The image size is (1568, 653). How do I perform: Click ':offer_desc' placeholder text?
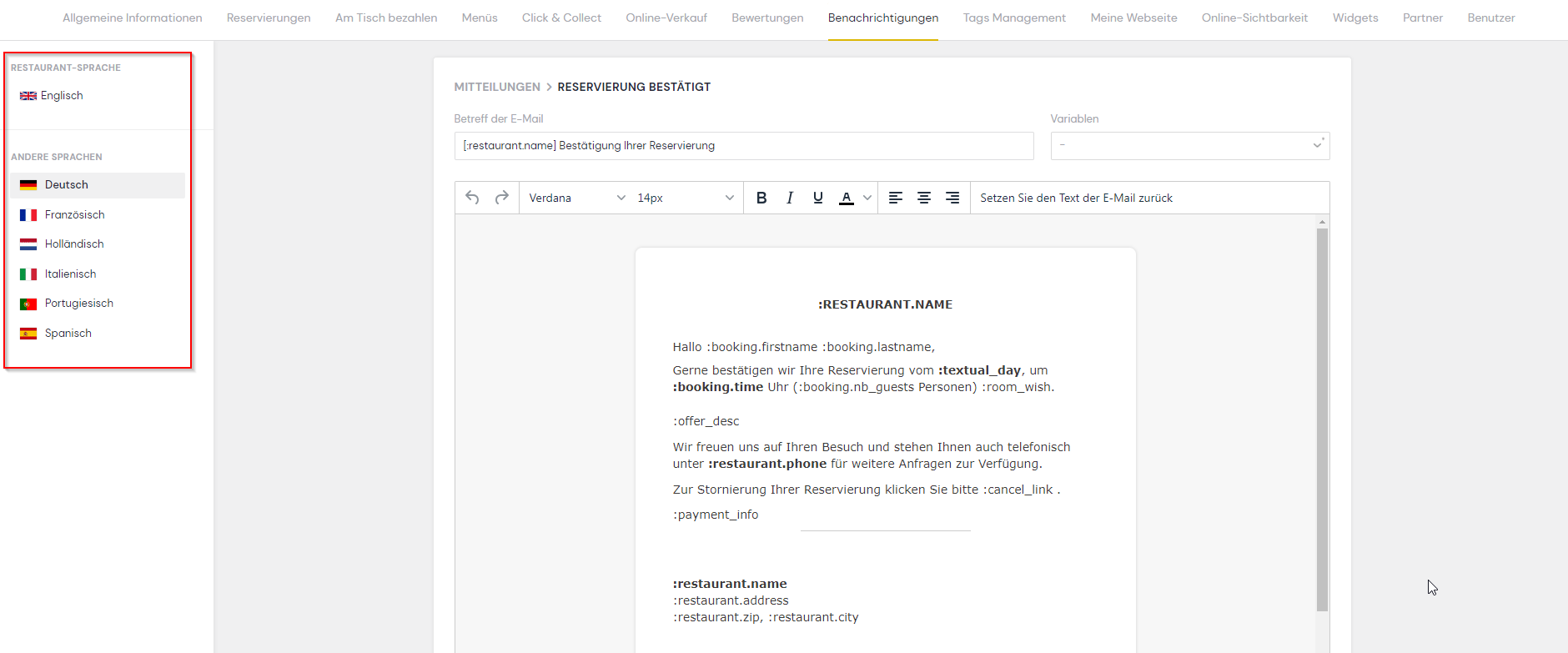706,421
